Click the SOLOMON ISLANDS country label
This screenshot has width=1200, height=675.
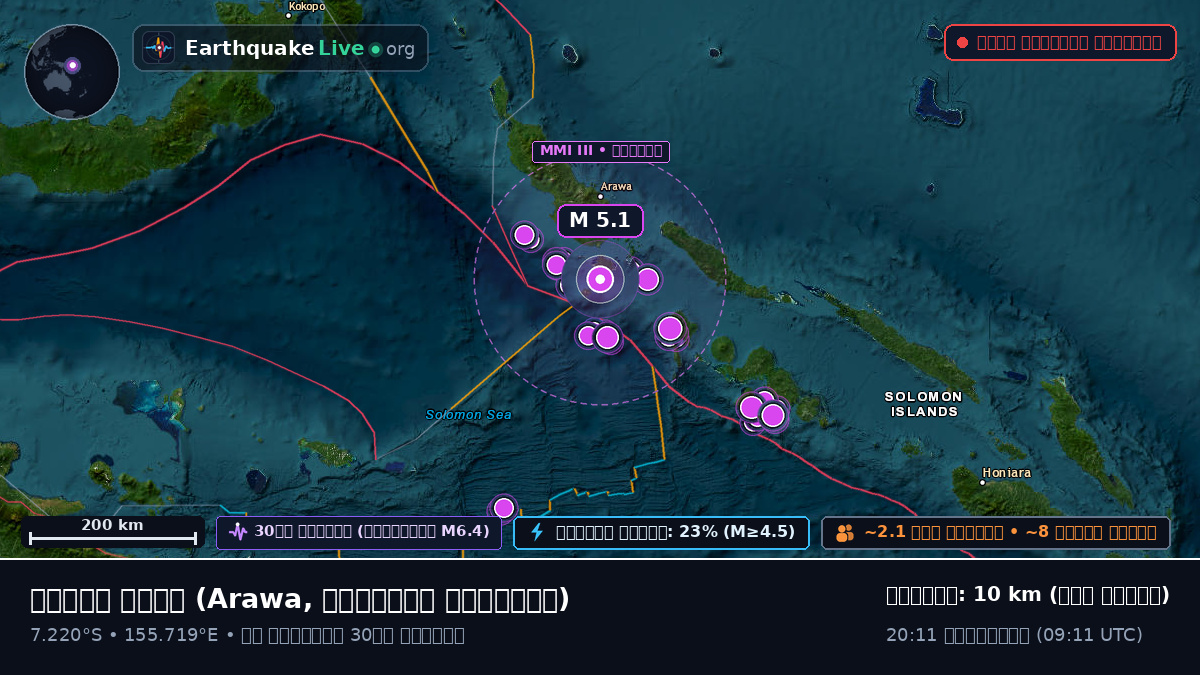924,404
